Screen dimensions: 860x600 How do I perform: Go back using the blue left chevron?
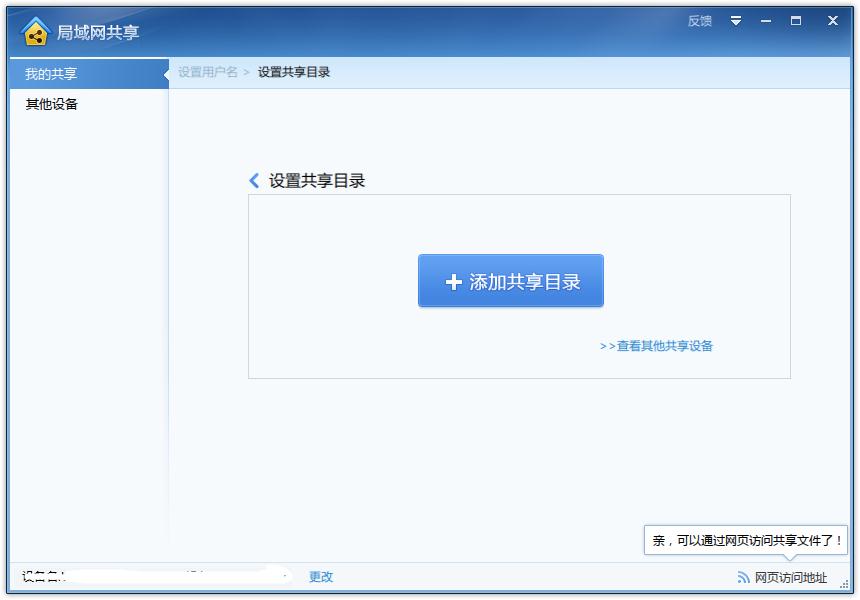click(x=254, y=181)
